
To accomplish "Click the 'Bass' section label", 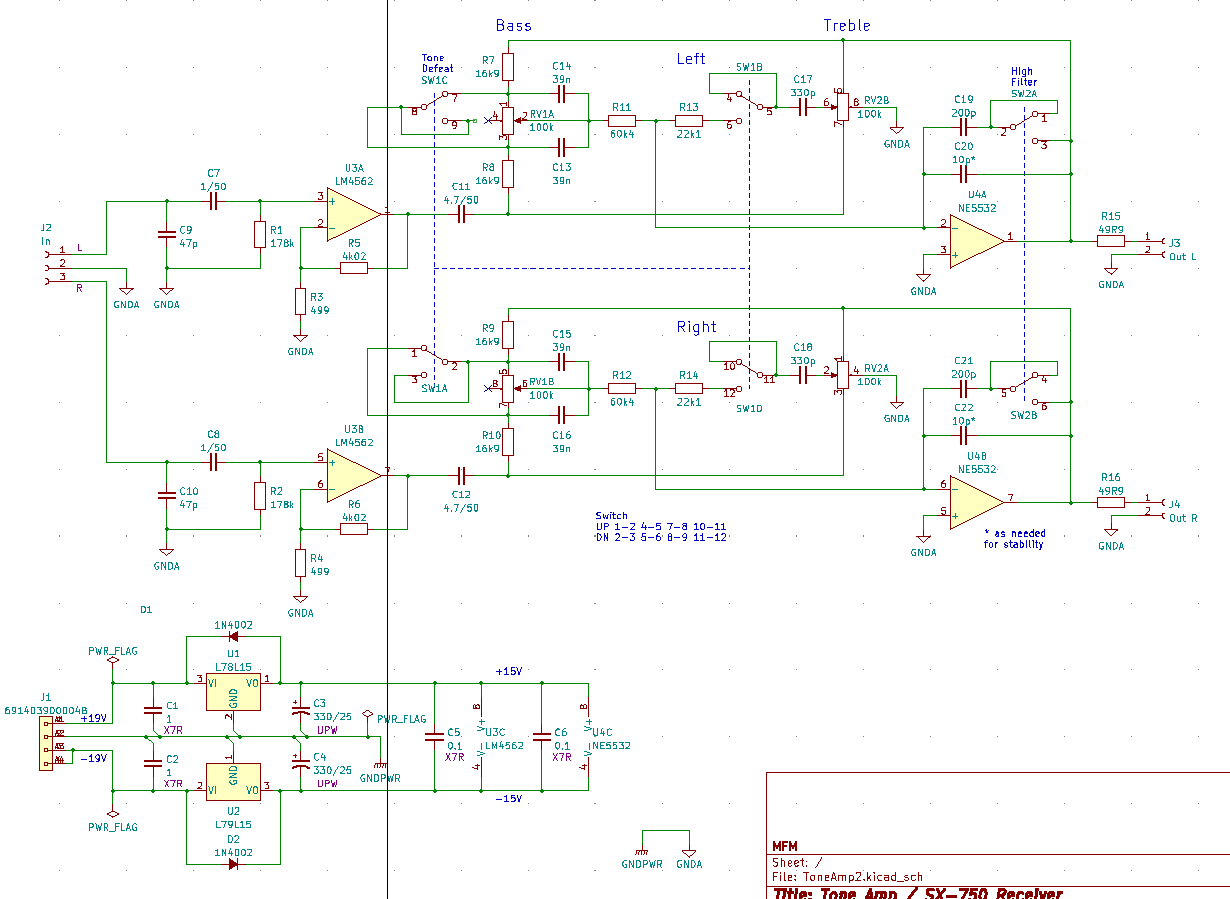I will tap(514, 25).
